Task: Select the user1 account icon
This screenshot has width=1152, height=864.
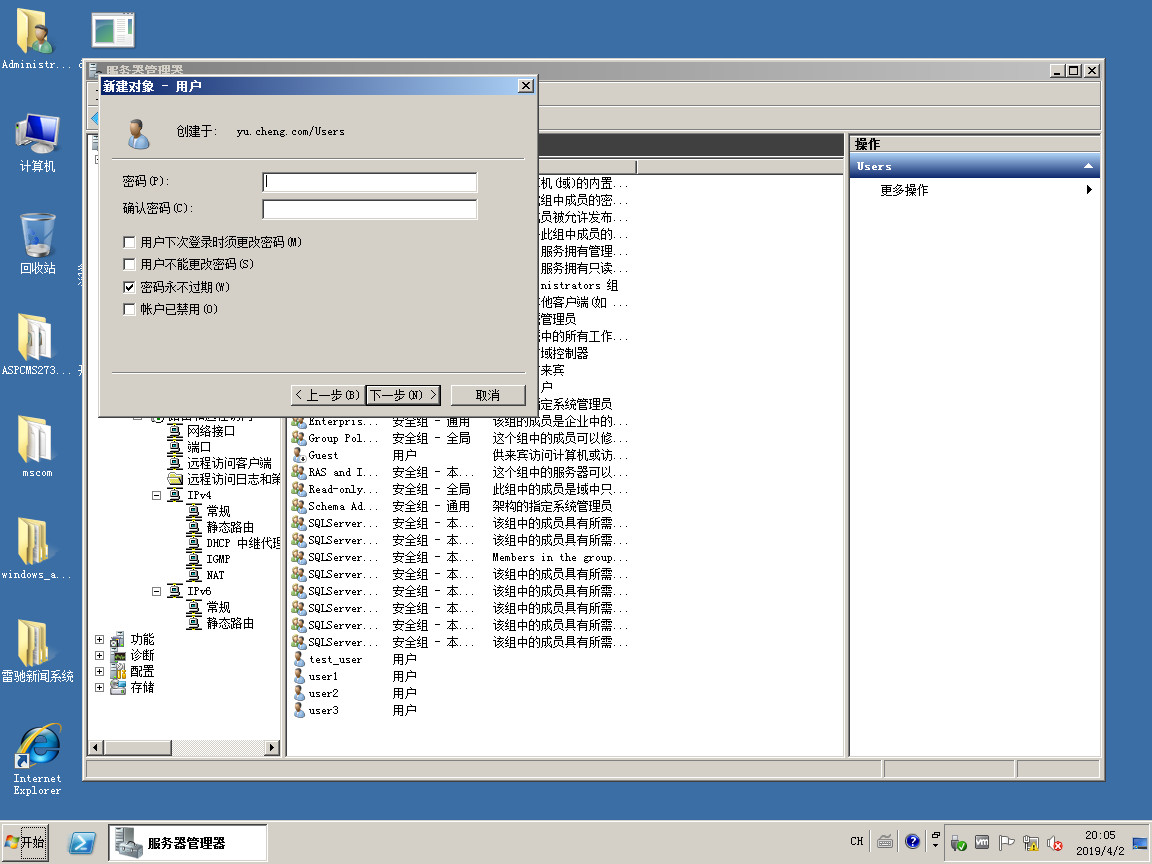Action: coord(299,677)
